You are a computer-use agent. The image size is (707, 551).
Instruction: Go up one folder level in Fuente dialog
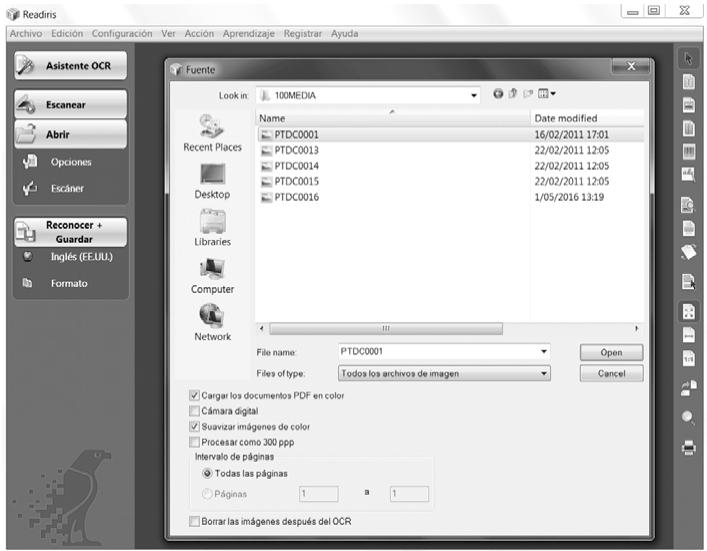pyautogui.click(x=513, y=94)
